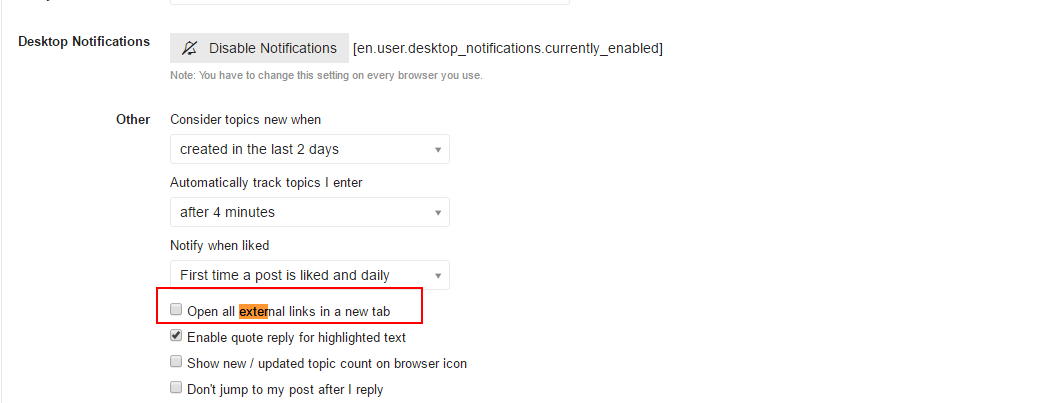Click the partially visible input field at top
Viewport: 1048px width, 403px height.
coord(370,2)
